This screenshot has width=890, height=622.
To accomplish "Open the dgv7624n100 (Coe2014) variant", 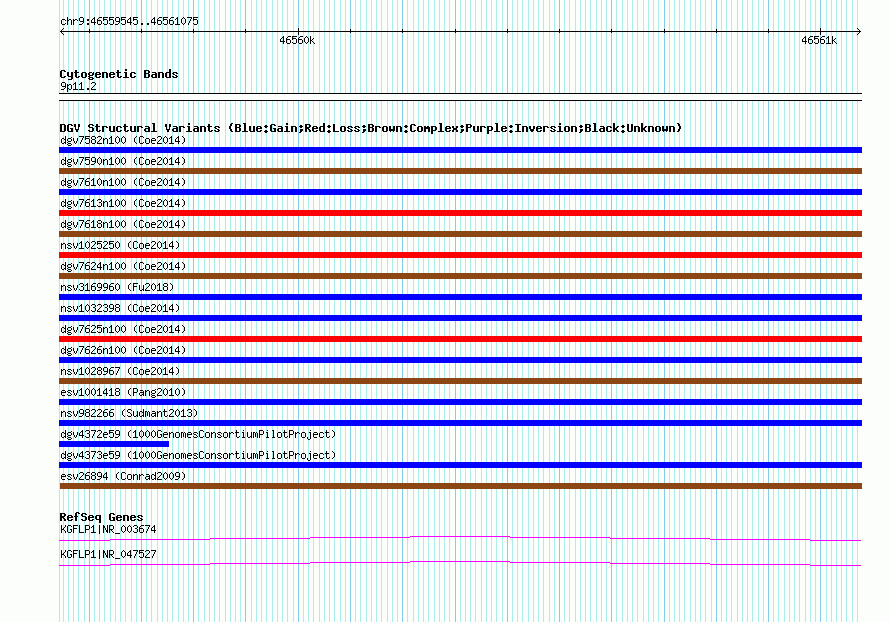I will click(x=123, y=266).
